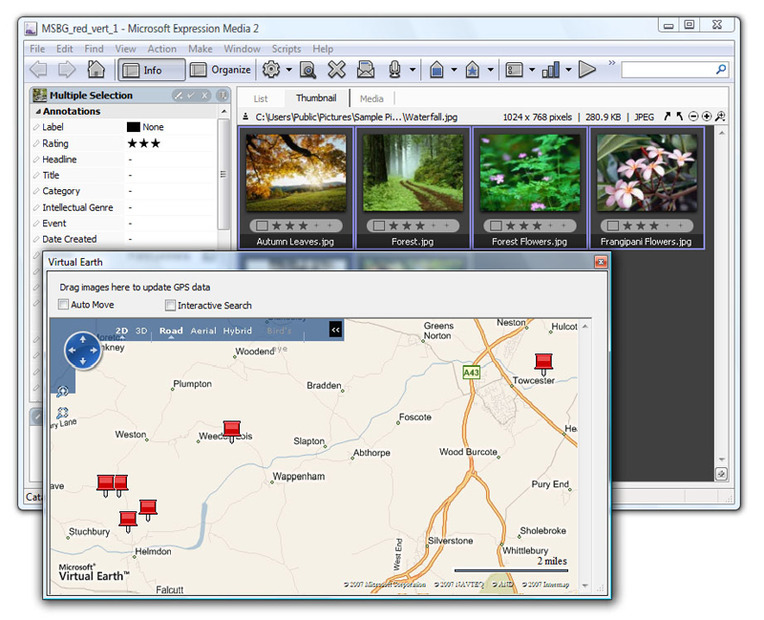Switch to the Media tab

click(x=372, y=98)
